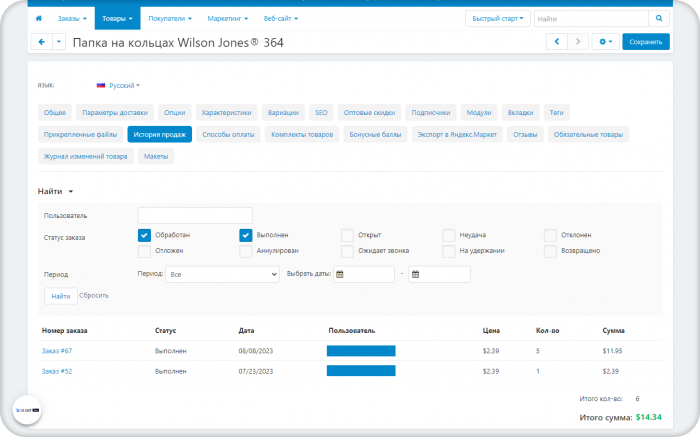700x437 pixels.
Task: Click the start date input field
Action: 364,274
